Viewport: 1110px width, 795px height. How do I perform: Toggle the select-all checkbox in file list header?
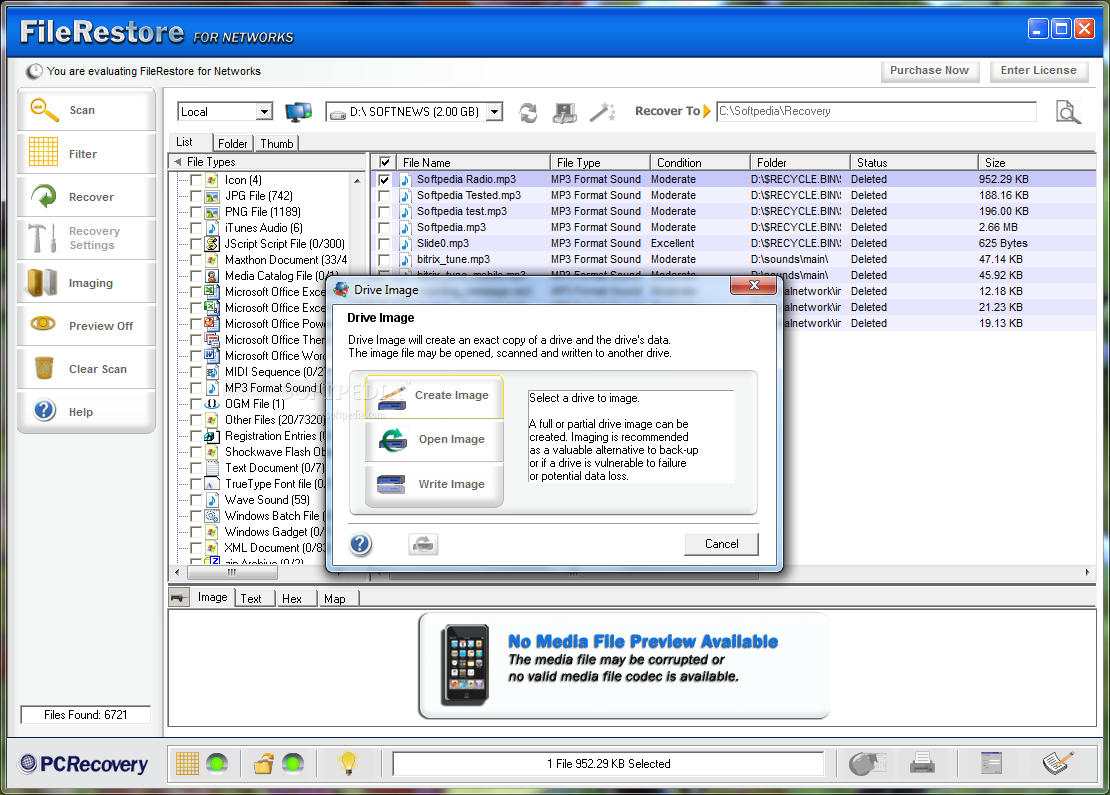click(x=384, y=162)
